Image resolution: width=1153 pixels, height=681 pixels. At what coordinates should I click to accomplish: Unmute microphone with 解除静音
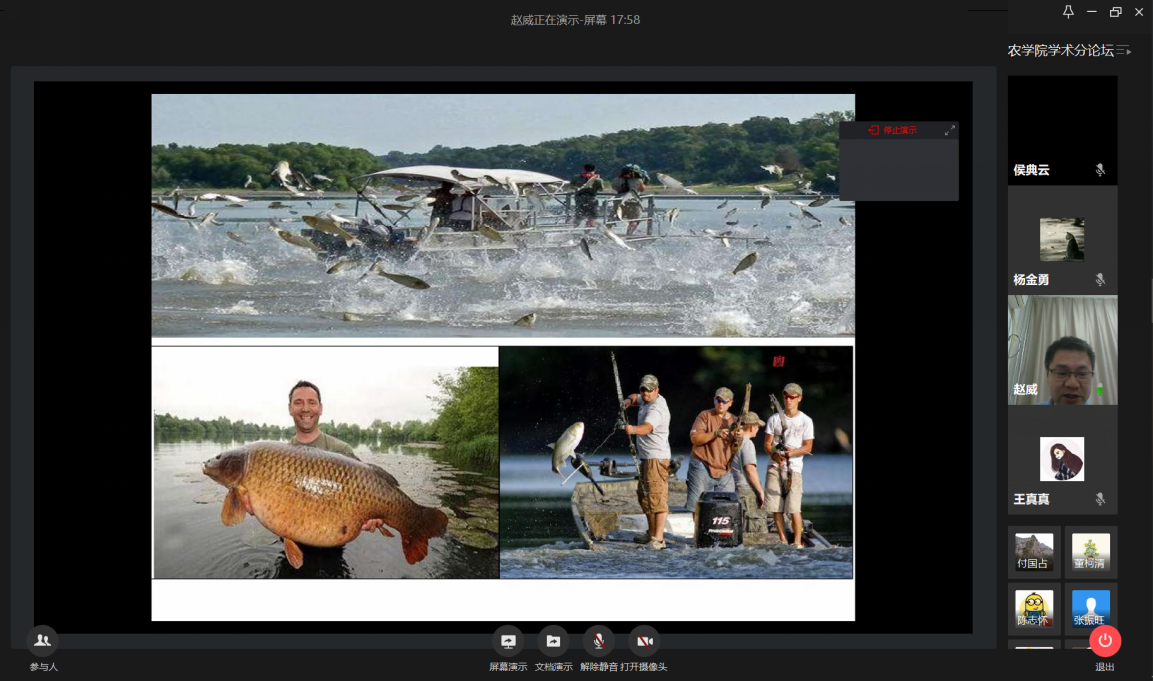598,642
